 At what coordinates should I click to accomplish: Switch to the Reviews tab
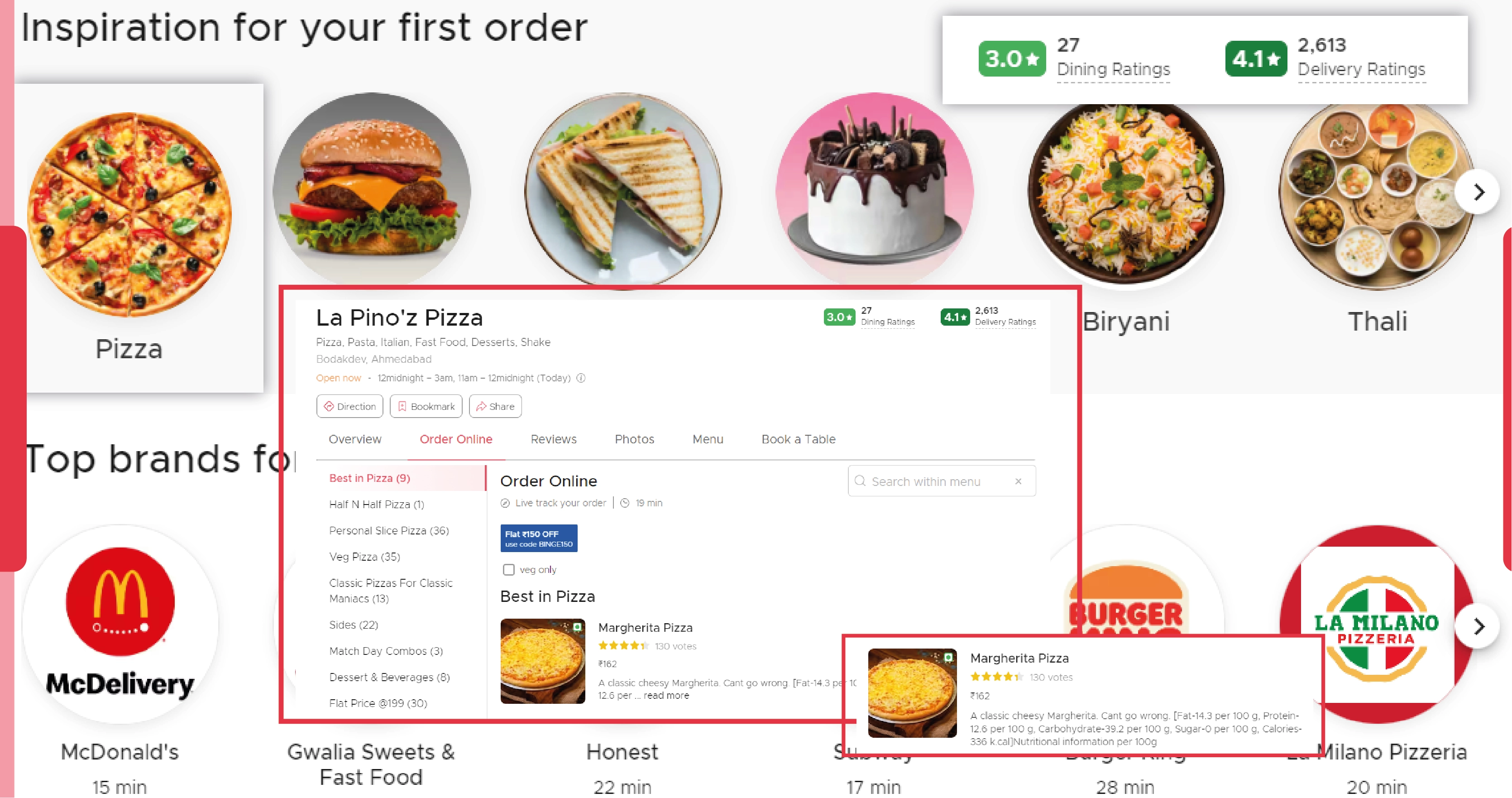click(x=553, y=439)
